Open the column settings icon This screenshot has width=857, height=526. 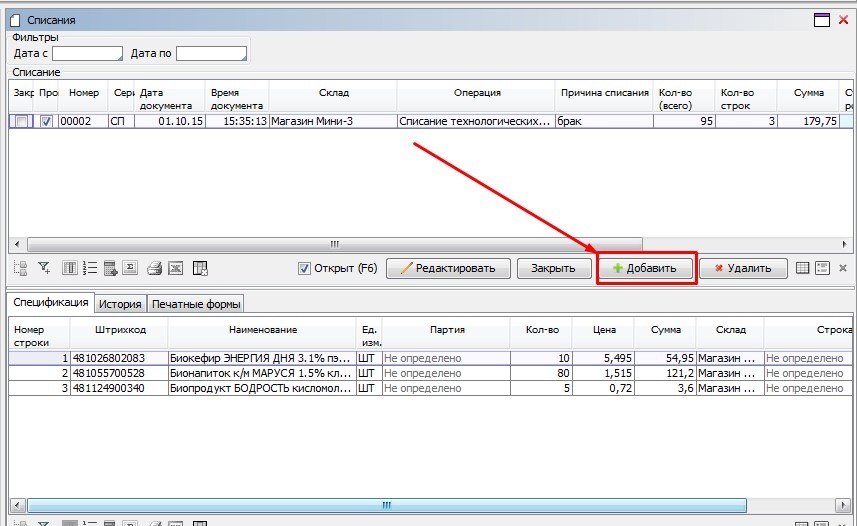pos(69,268)
